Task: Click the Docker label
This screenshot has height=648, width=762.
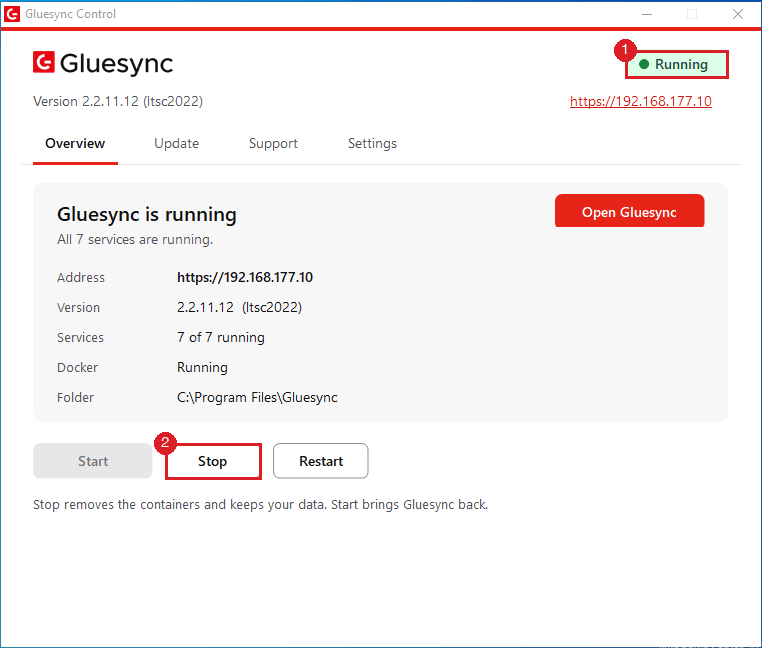Action: coord(77,368)
